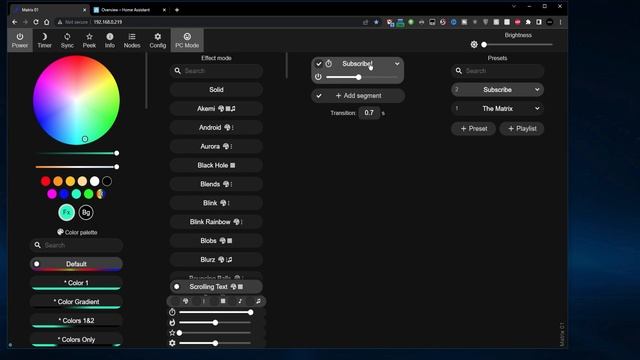Select the * Color 1 palette

[76, 283]
